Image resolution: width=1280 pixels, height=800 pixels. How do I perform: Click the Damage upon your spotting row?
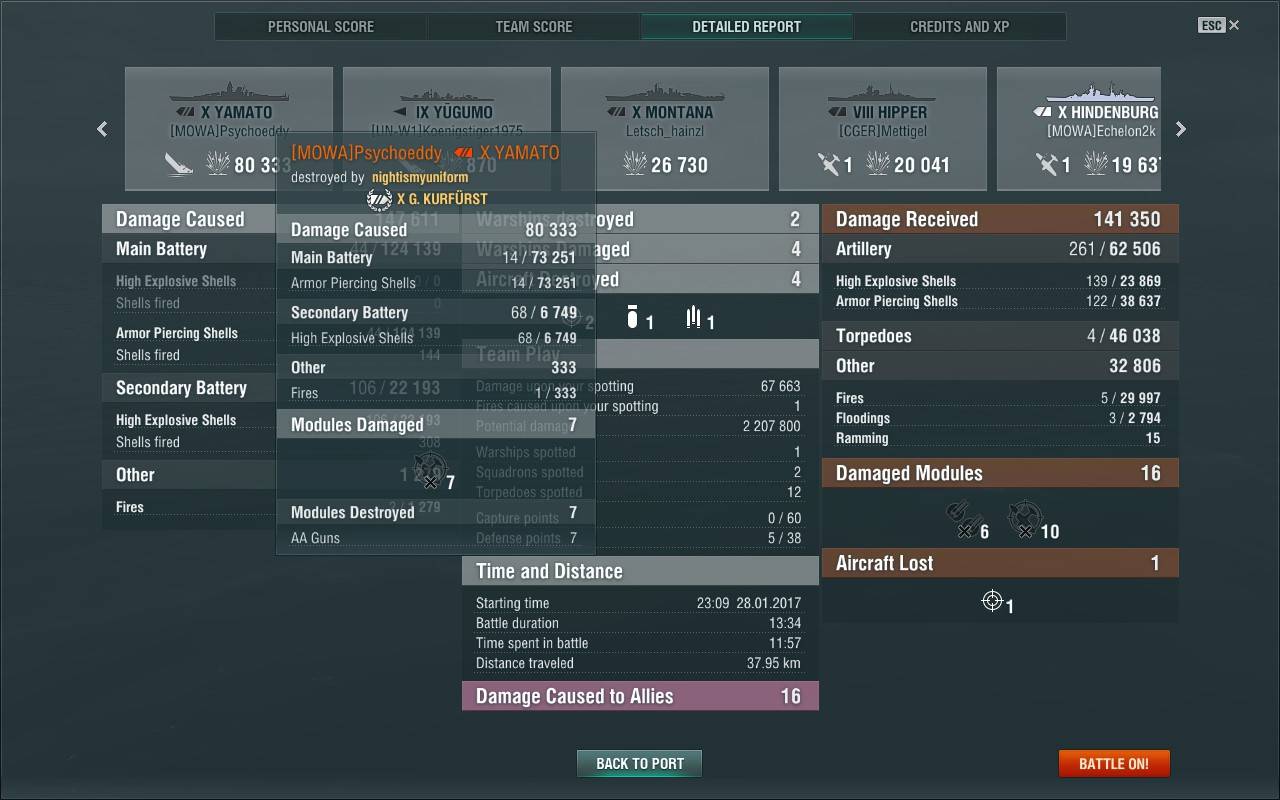click(640, 386)
